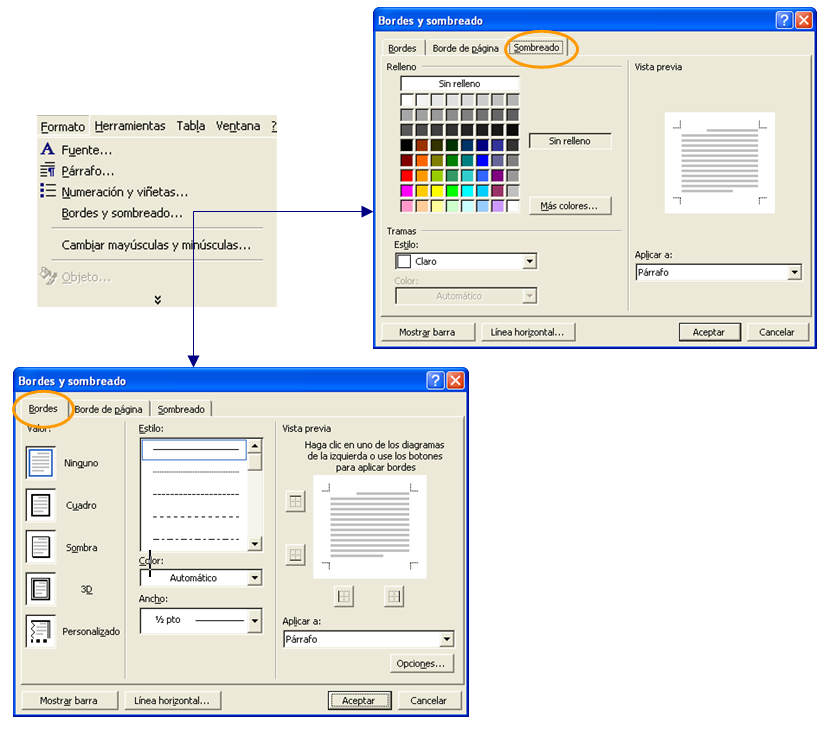Click the Numeración y viñetas list icon
The width and height of the screenshot is (828, 736).
[48, 191]
